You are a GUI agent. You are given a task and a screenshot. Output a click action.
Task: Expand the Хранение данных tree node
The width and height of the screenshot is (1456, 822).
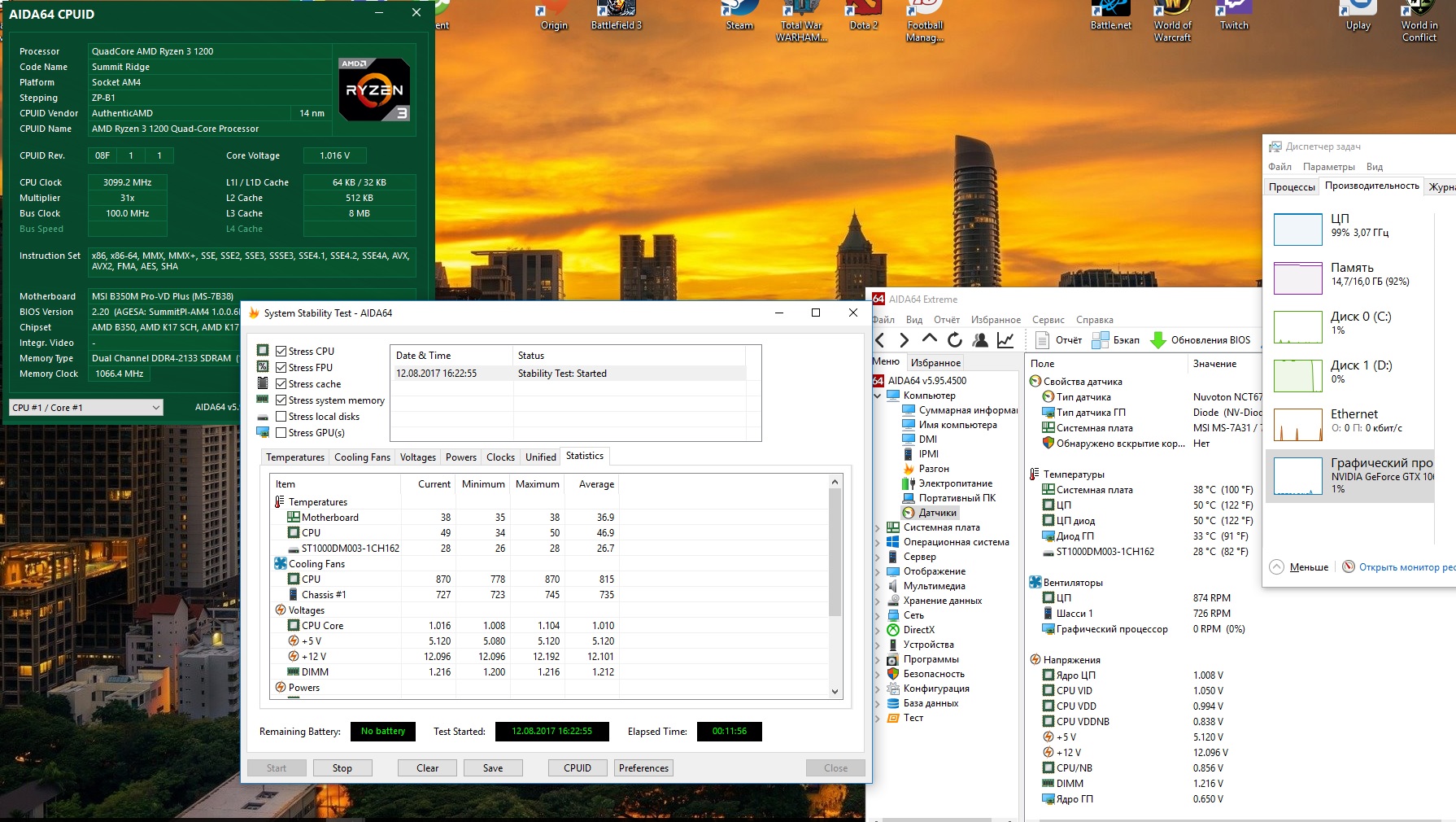pyautogui.click(x=878, y=601)
